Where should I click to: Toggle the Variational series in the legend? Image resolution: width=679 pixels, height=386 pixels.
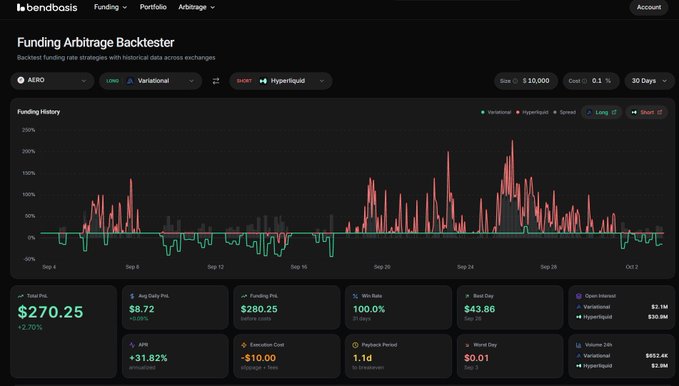coord(496,112)
